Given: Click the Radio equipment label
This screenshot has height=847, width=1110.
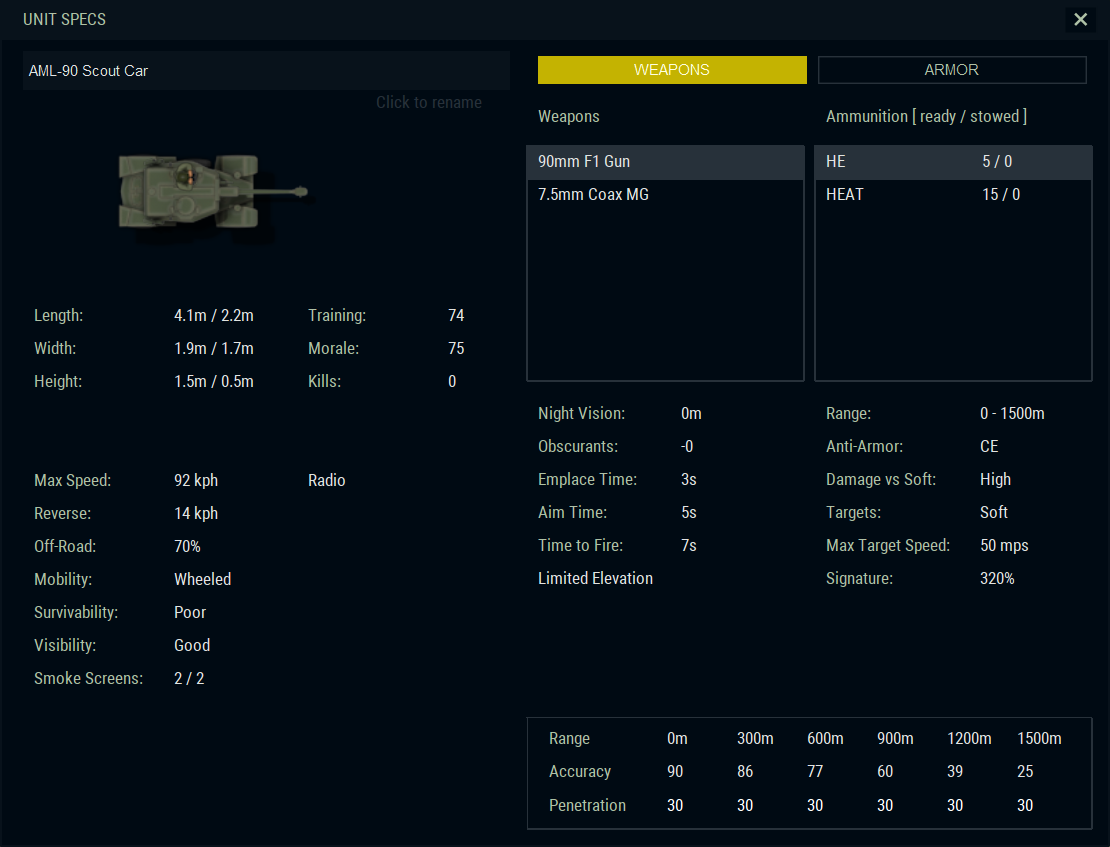Looking at the screenshot, I should point(326,481).
